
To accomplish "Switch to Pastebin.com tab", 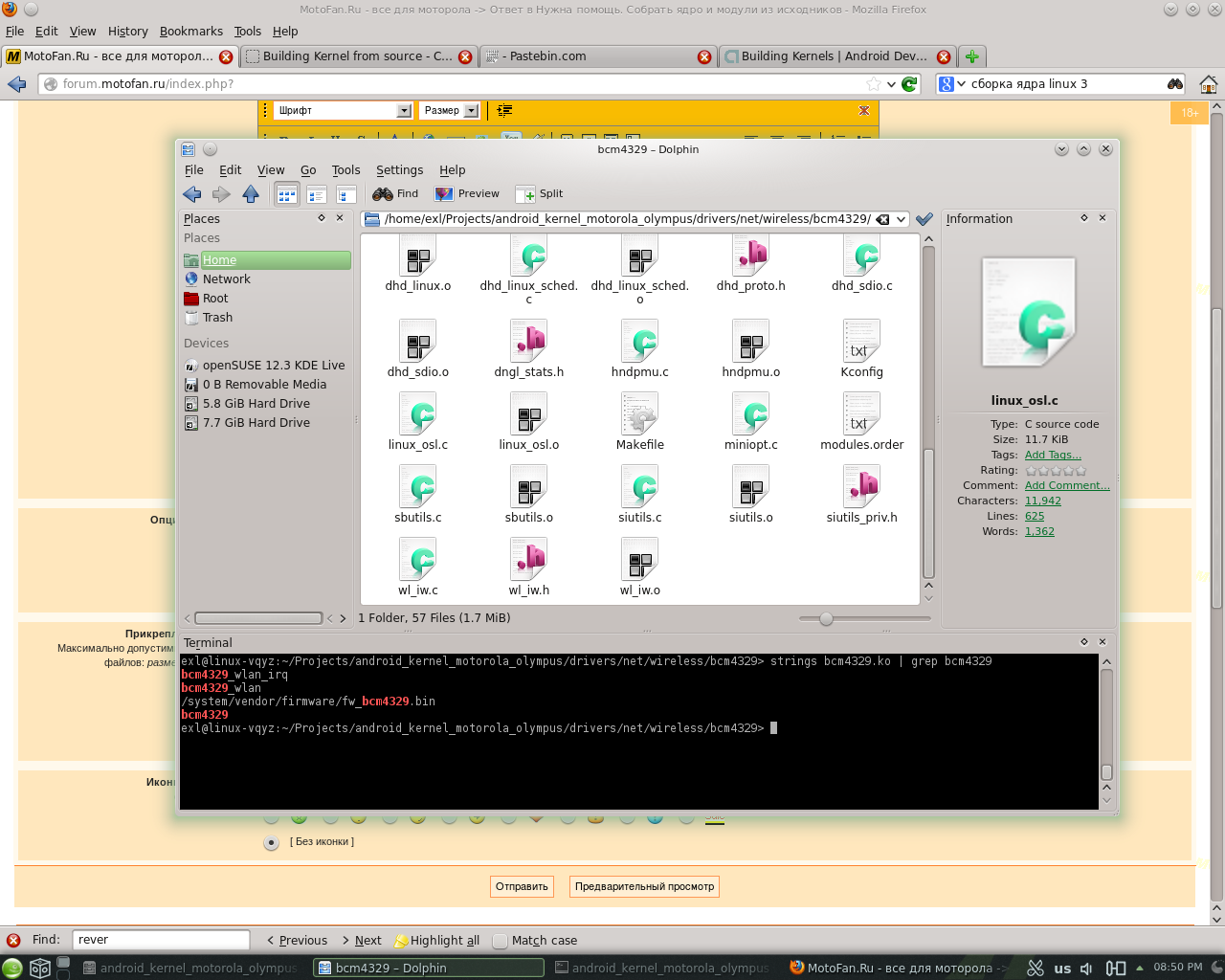I will 597,56.
